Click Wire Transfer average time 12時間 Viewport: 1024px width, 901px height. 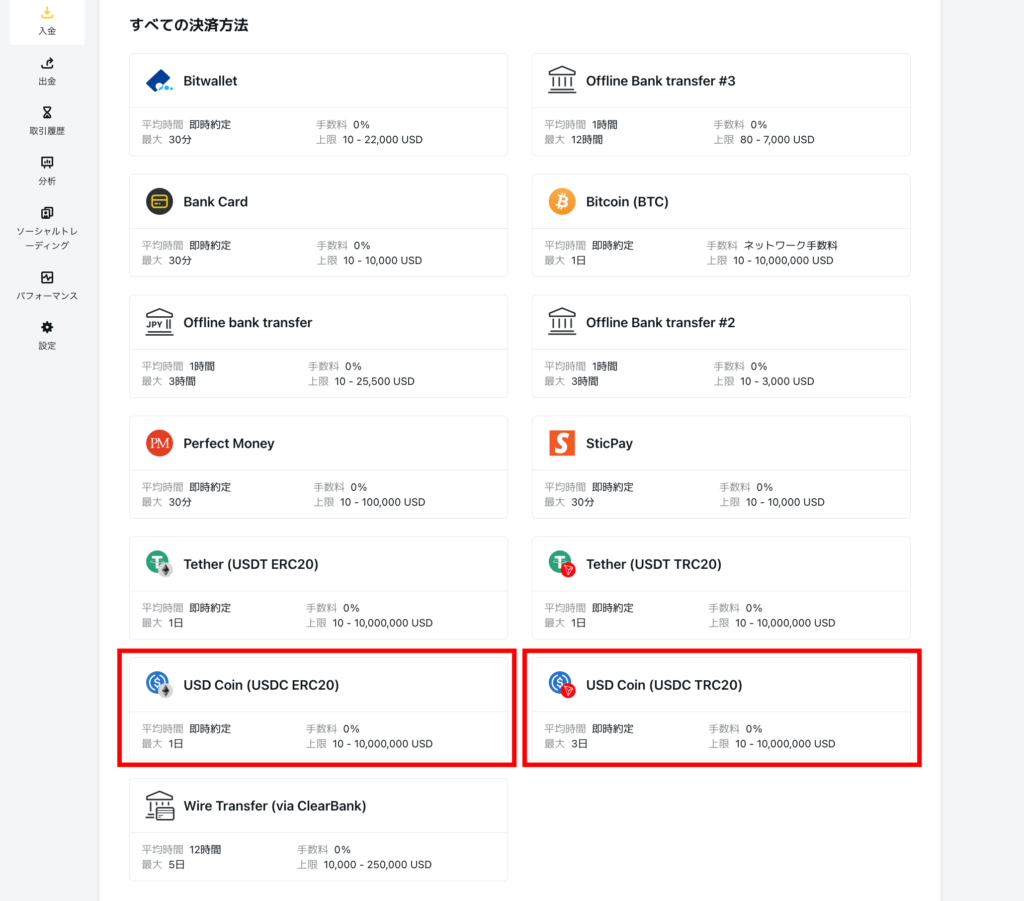point(205,849)
